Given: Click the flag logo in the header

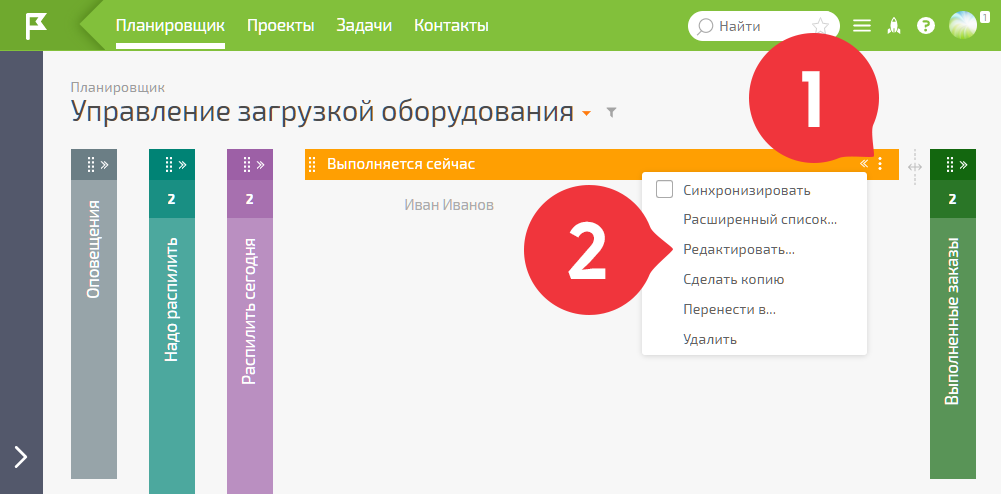Looking at the screenshot, I should point(36,26).
